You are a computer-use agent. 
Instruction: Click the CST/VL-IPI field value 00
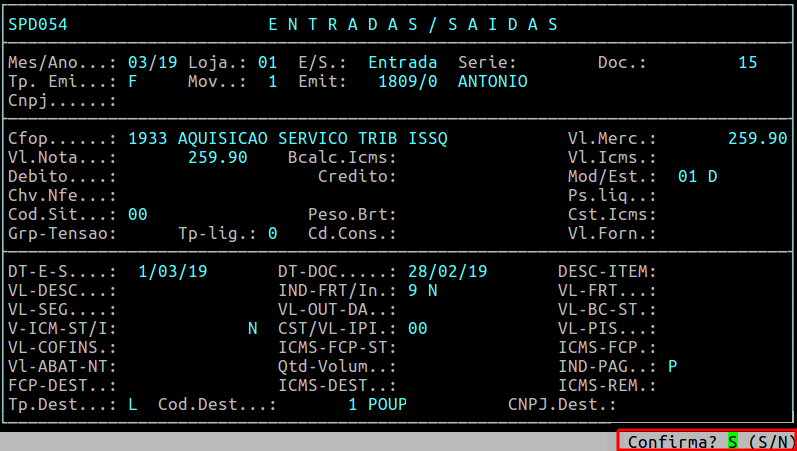(417, 328)
